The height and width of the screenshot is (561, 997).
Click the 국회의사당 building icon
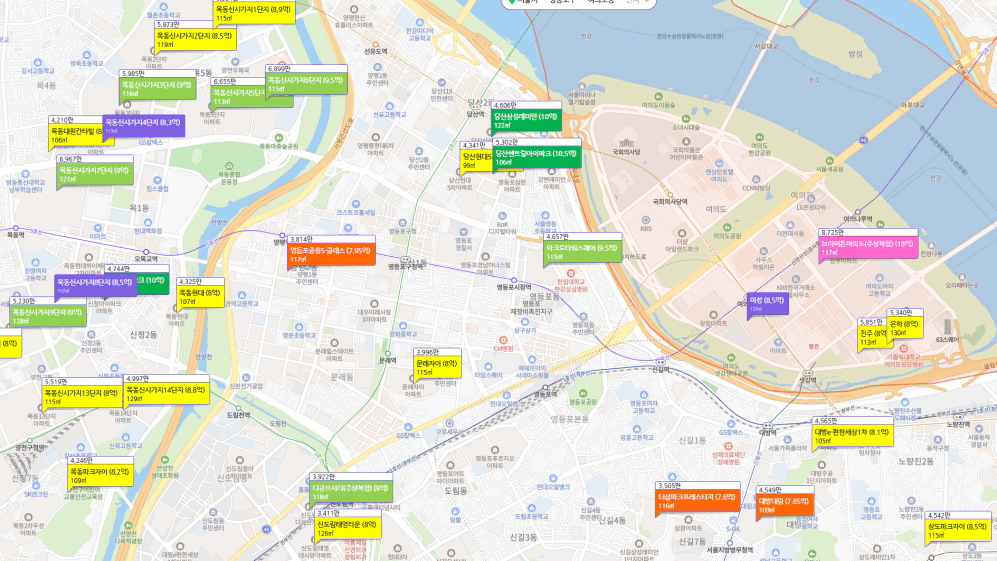[x=626, y=142]
